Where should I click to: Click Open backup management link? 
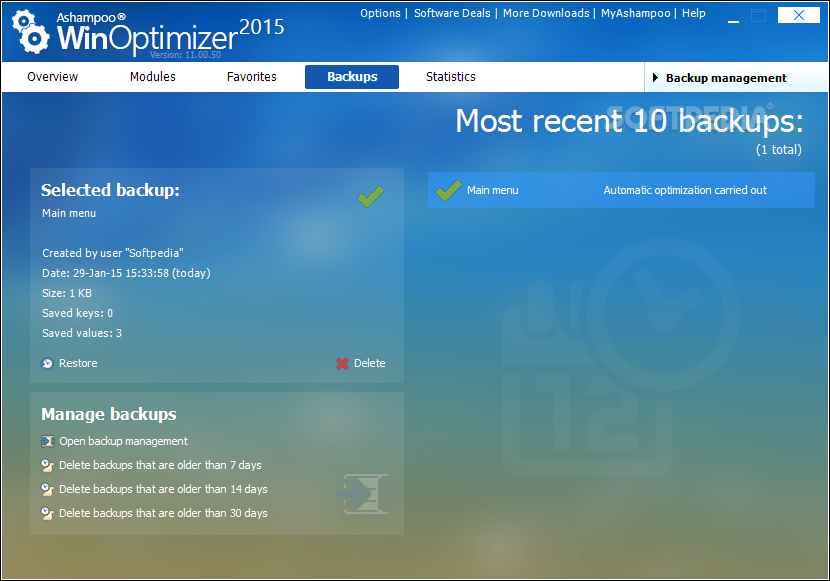pos(123,441)
